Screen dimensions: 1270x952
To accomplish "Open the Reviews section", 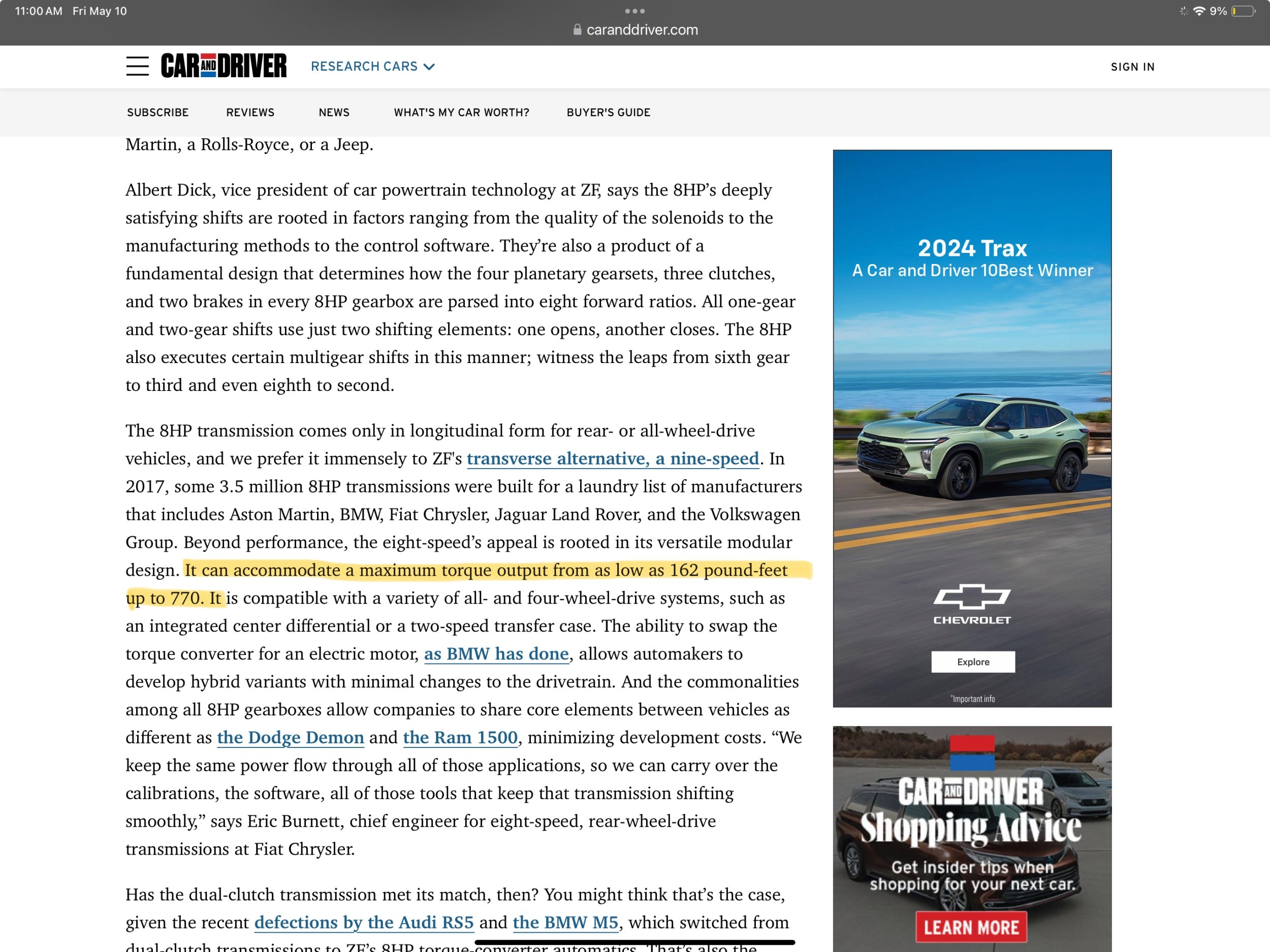I will coord(250,113).
